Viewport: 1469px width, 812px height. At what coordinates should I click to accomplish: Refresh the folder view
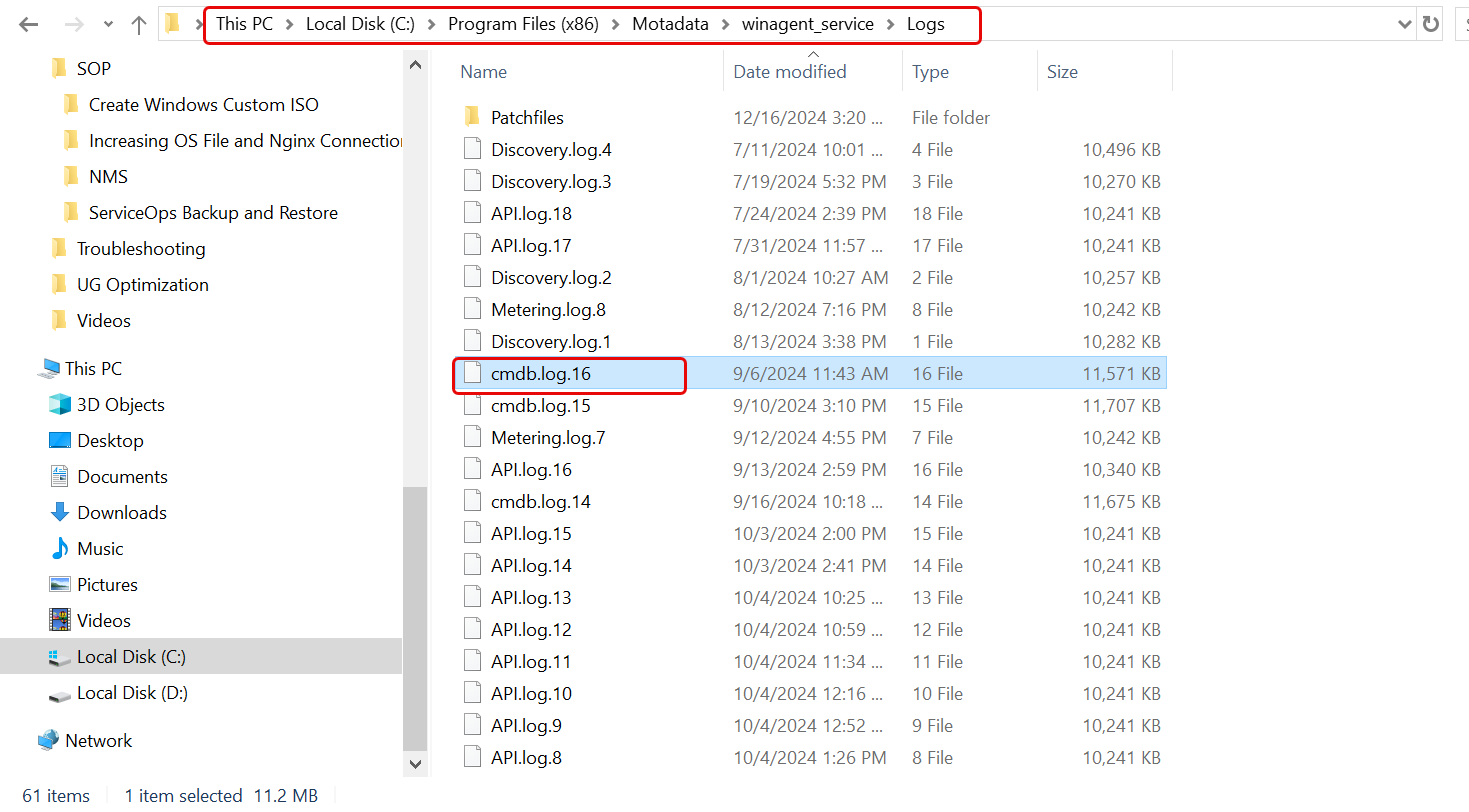1431,24
